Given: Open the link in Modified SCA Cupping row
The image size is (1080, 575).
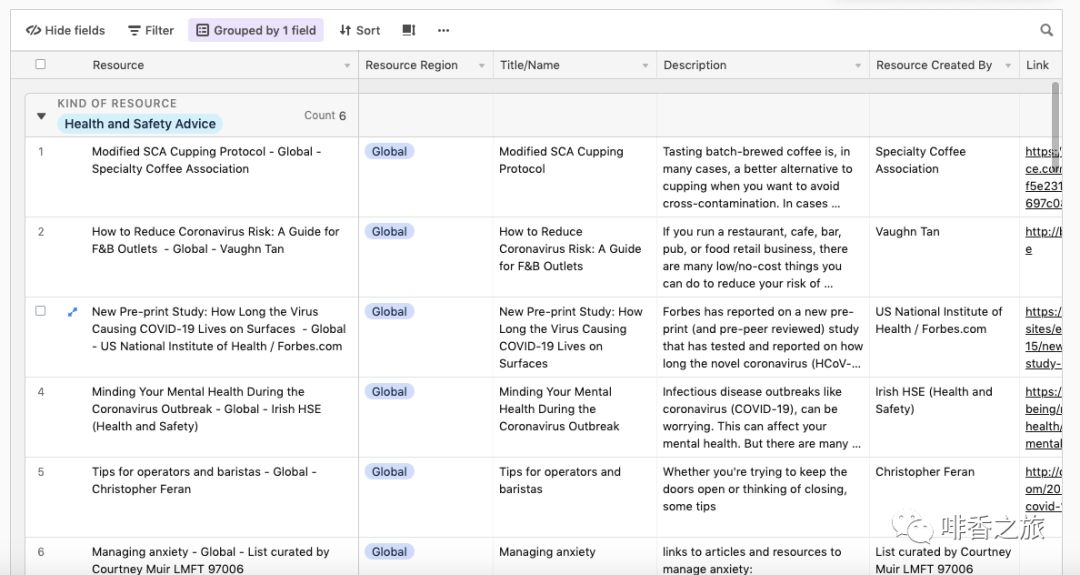Looking at the screenshot, I should [x=1043, y=177].
